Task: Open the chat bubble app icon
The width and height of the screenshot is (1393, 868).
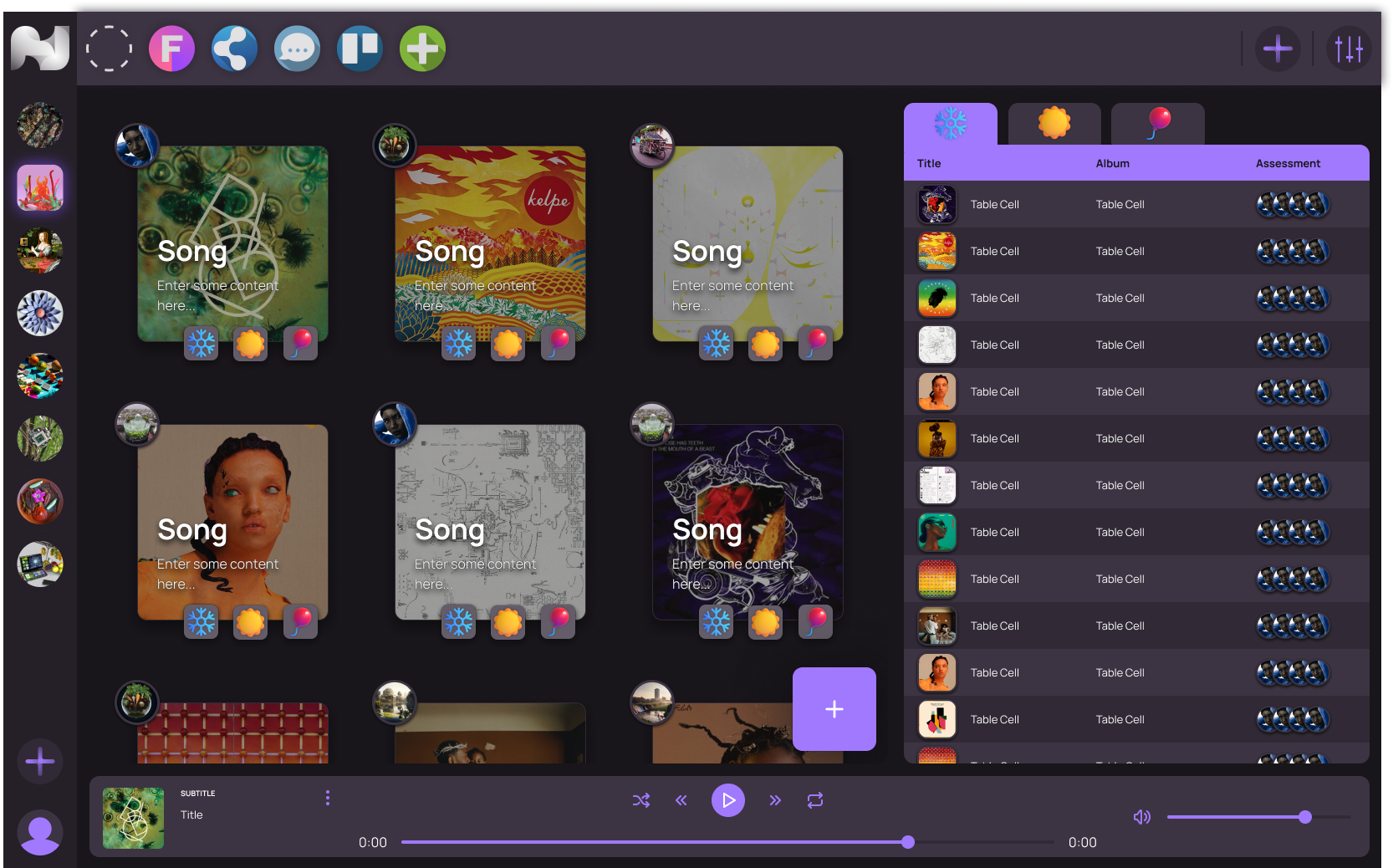Action: 297,49
